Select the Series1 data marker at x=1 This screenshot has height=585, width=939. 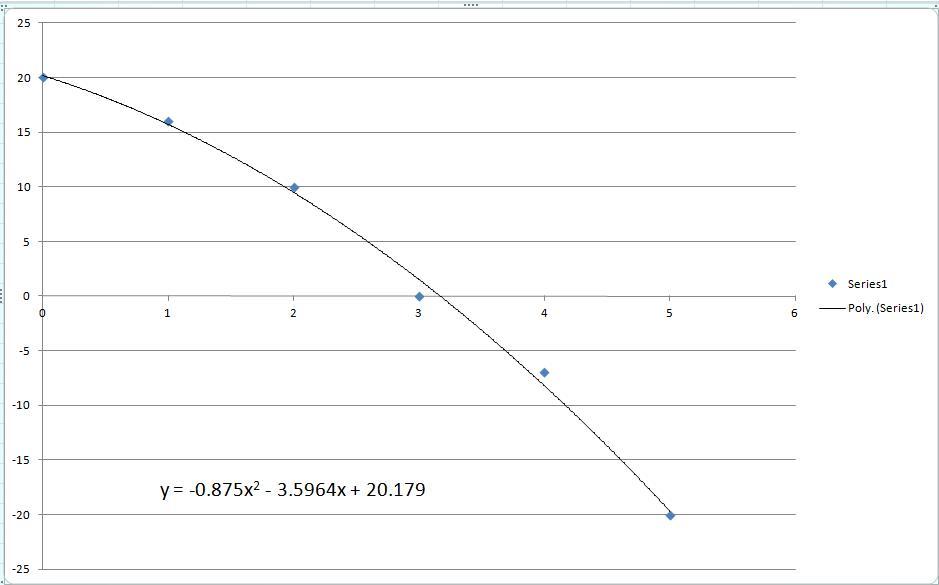pos(168,121)
